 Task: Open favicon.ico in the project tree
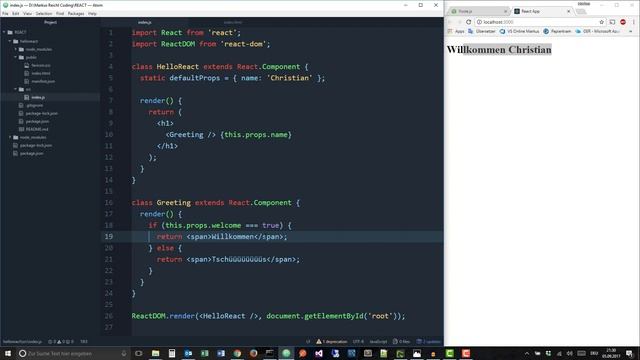41,65
